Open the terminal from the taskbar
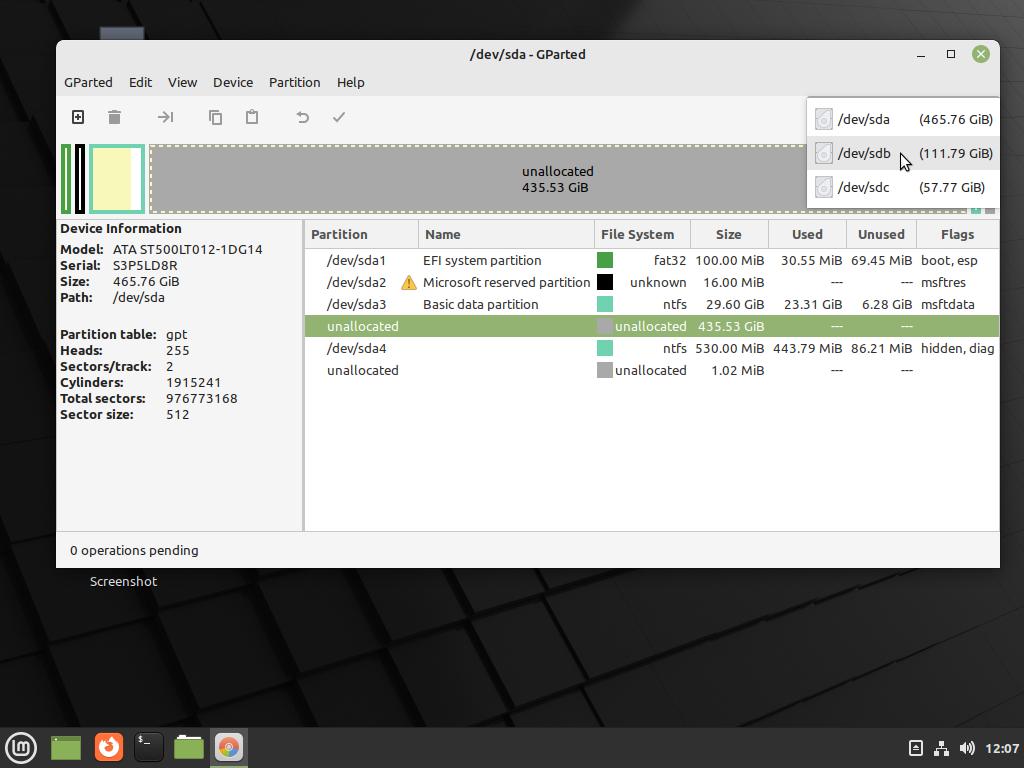The height and width of the screenshot is (768, 1024). [x=148, y=746]
